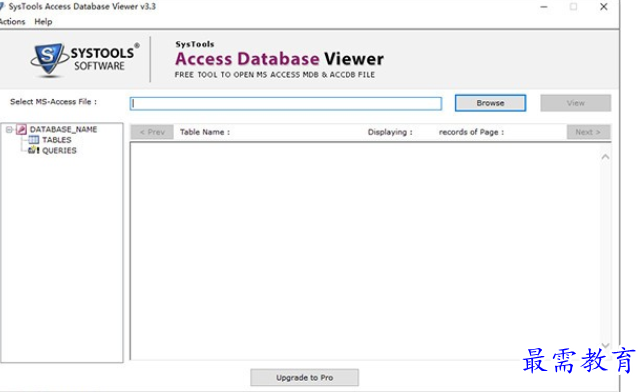Click the greyed View button
This screenshot has height=392, width=644.
point(575,103)
